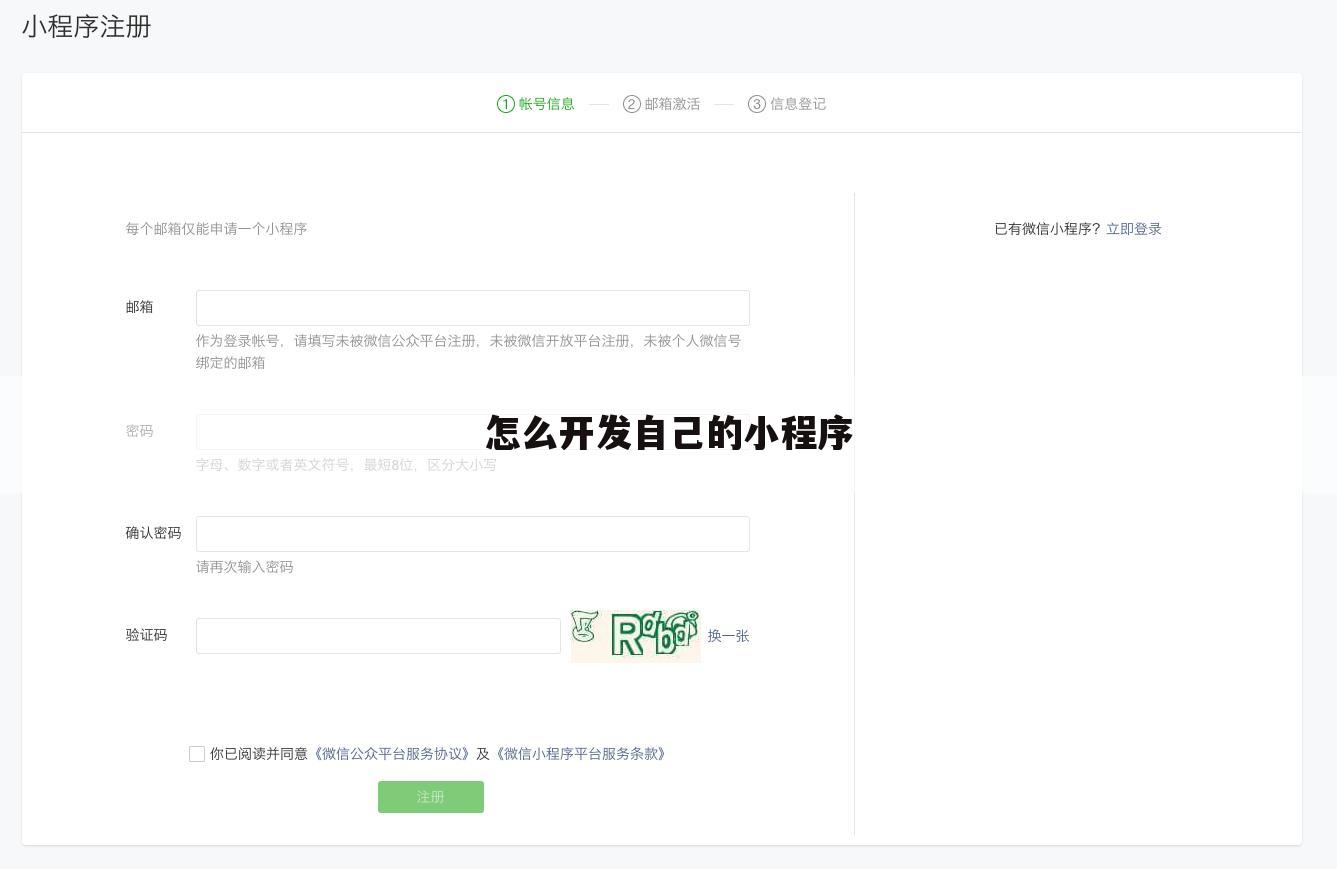Click the green 注册 button

(x=431, y=797)
